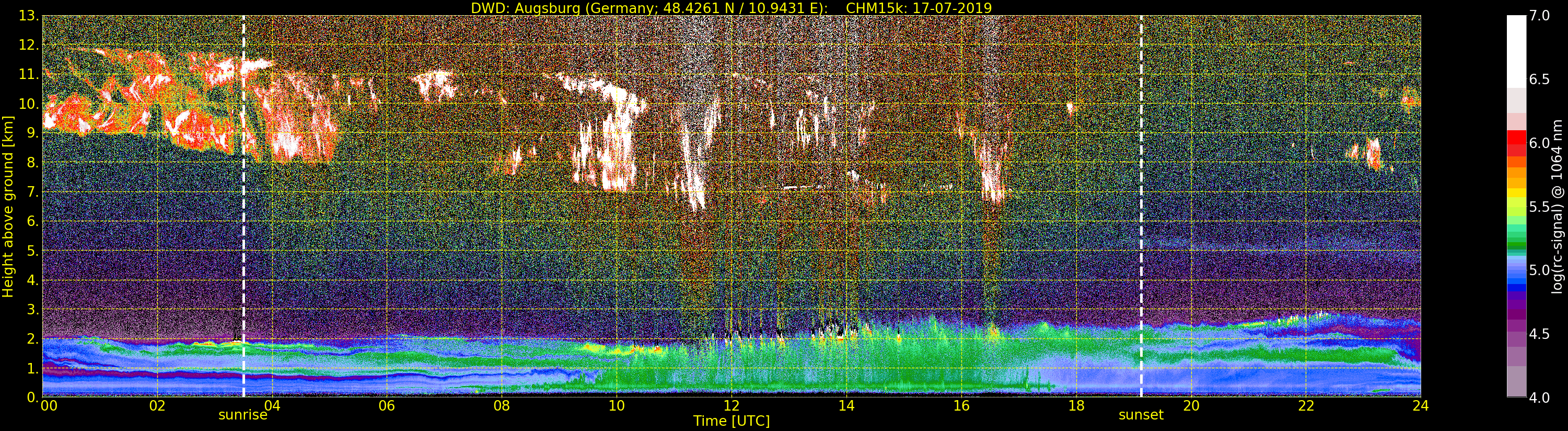This screenshot has height=431, width=1568.
Task: Click the colorbar value '5.0'
Action: (1540, 270)
